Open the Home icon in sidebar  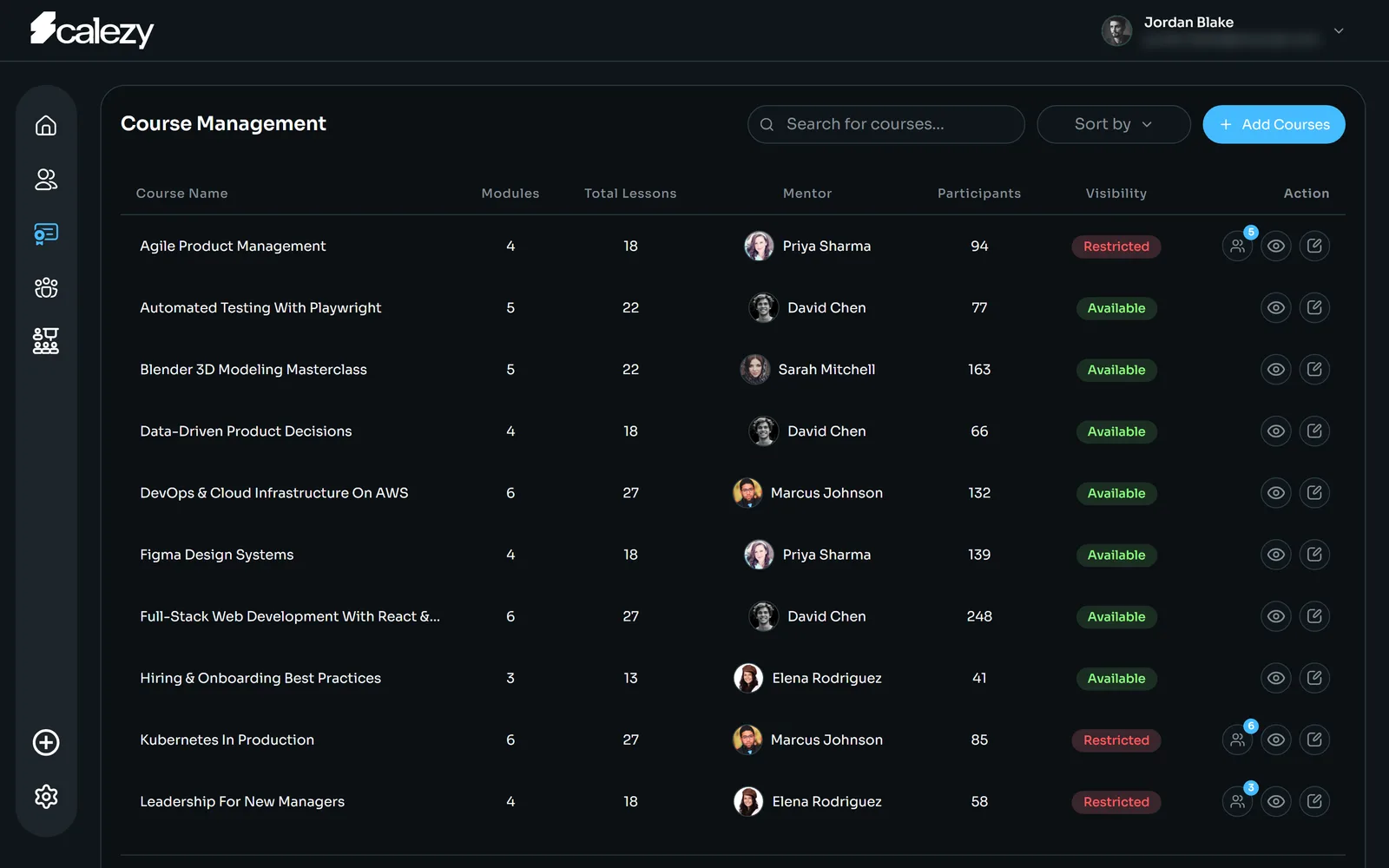point(46,126)
